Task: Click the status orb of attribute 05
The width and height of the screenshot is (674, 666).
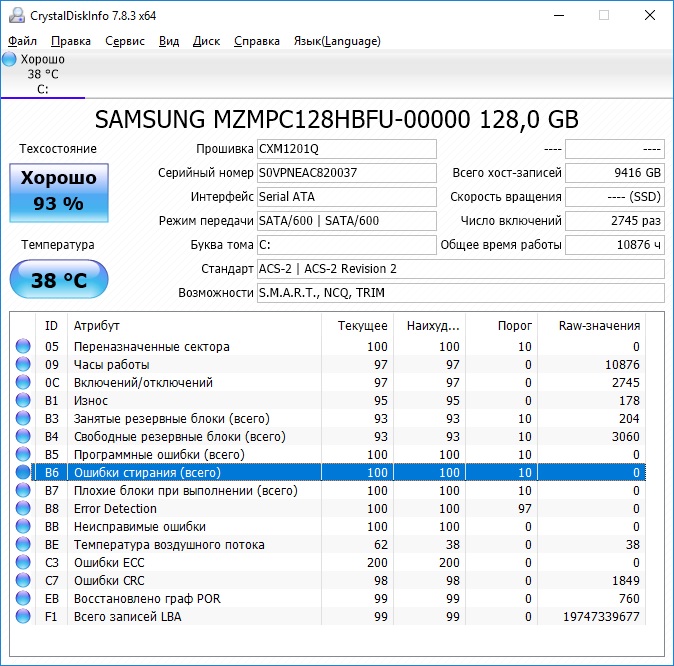Action: [x=23, y=346]
